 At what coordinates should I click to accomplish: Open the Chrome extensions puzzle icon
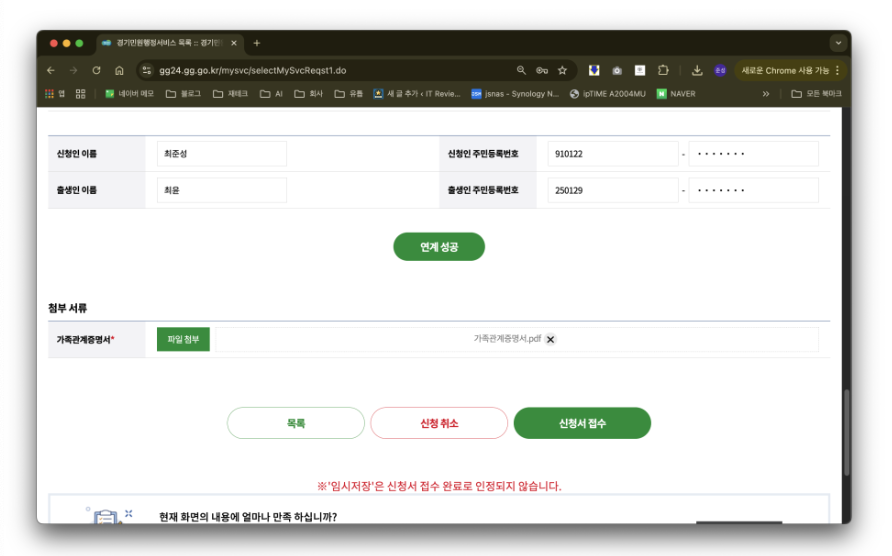(x=663, y=71)
